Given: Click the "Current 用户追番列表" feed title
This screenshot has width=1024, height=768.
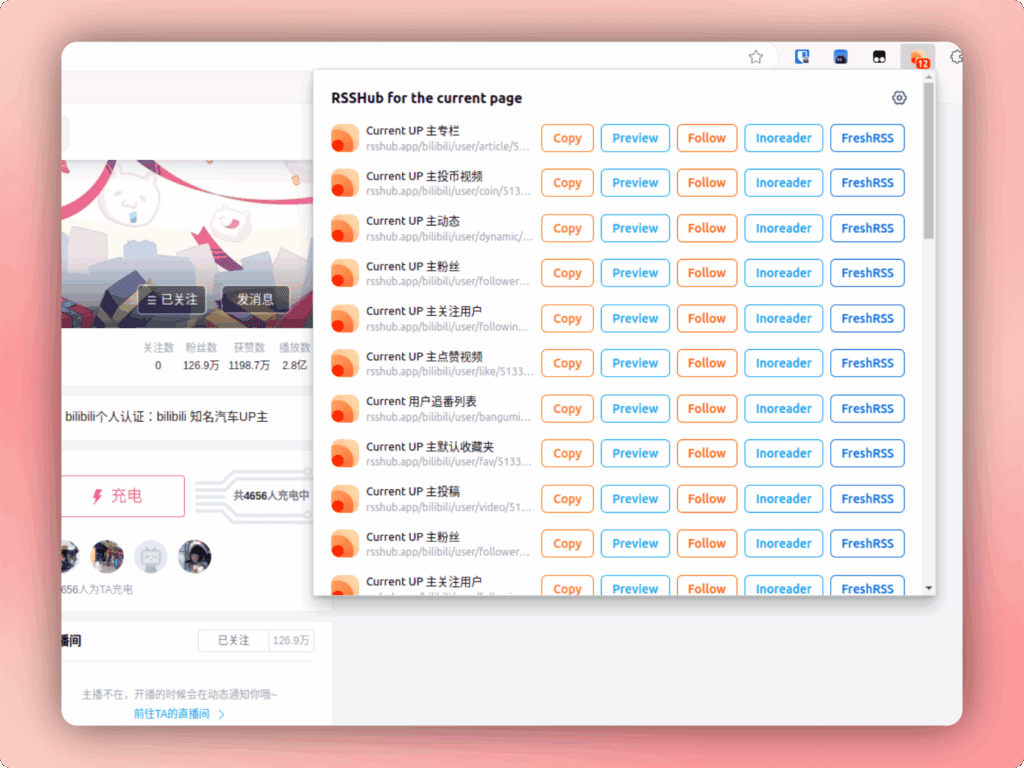Looking at the screenshot, I should [421, 402].
